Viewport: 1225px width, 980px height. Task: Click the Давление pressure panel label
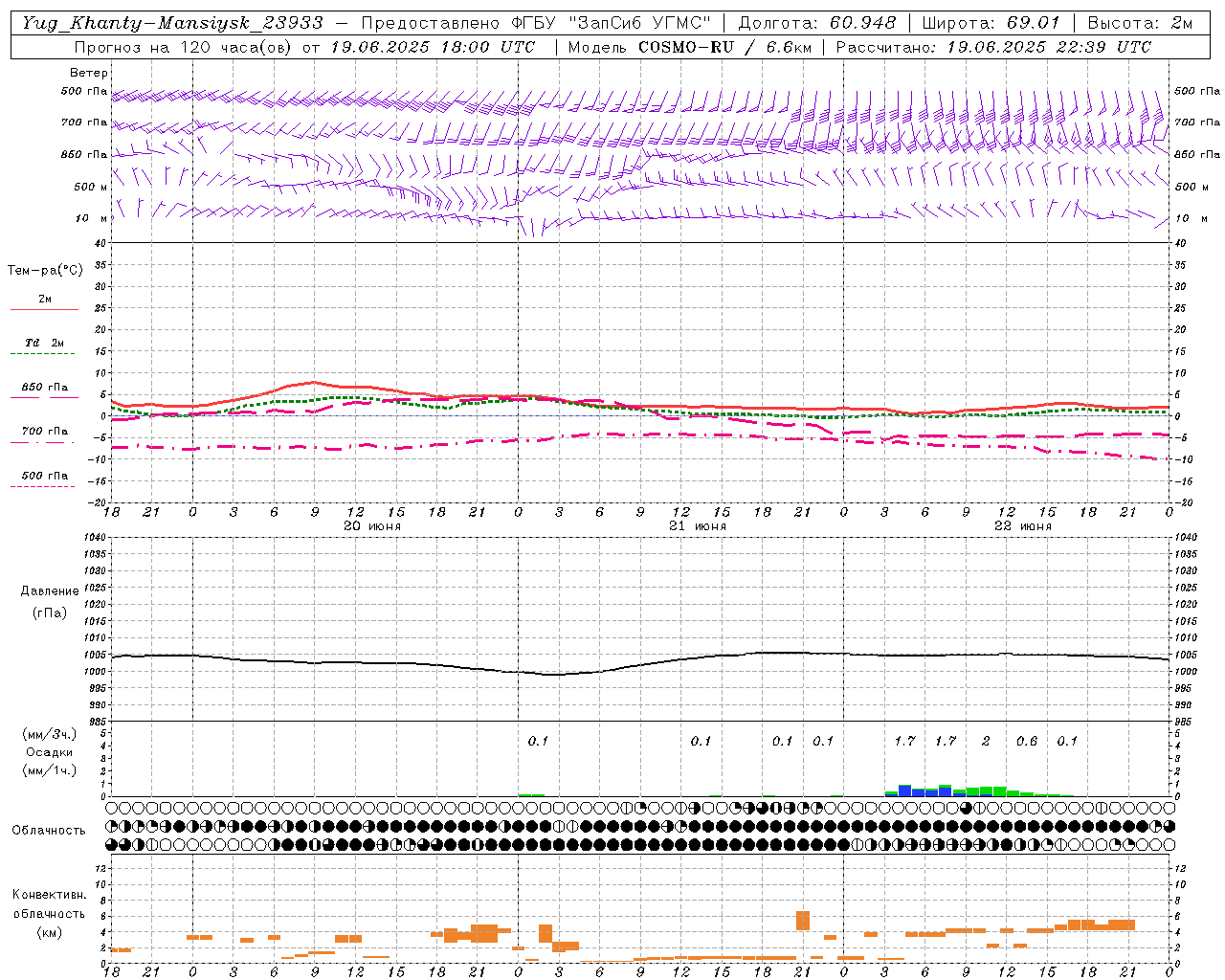point(50,591)
